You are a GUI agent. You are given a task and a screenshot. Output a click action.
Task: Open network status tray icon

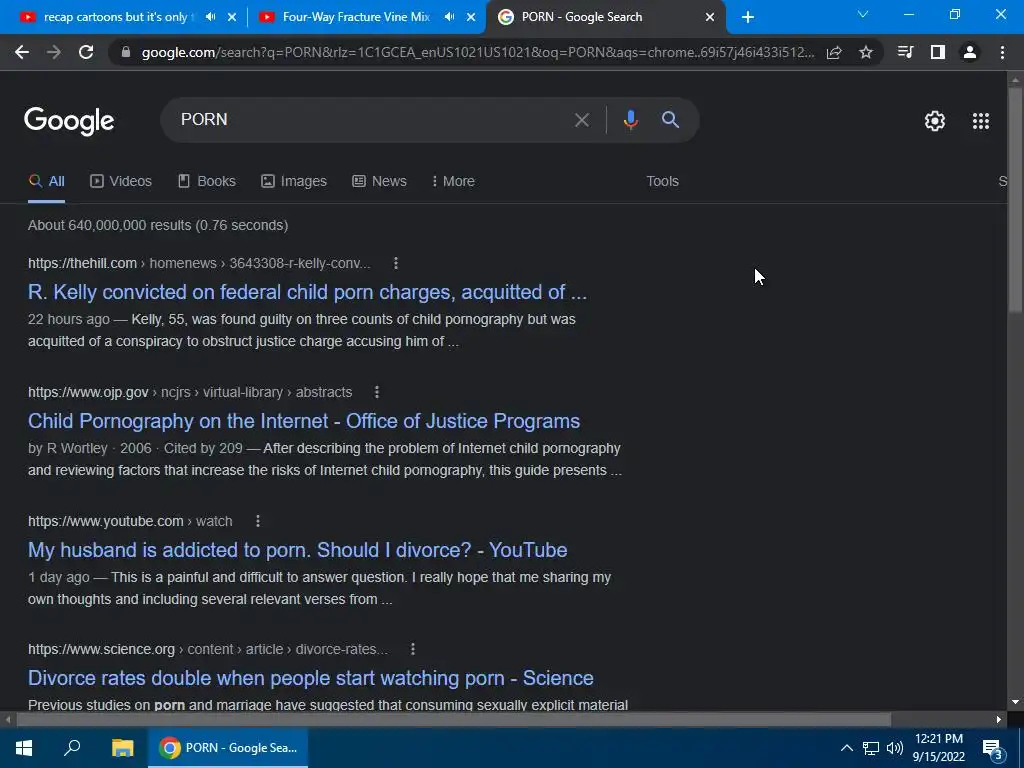tap(871, 748)
